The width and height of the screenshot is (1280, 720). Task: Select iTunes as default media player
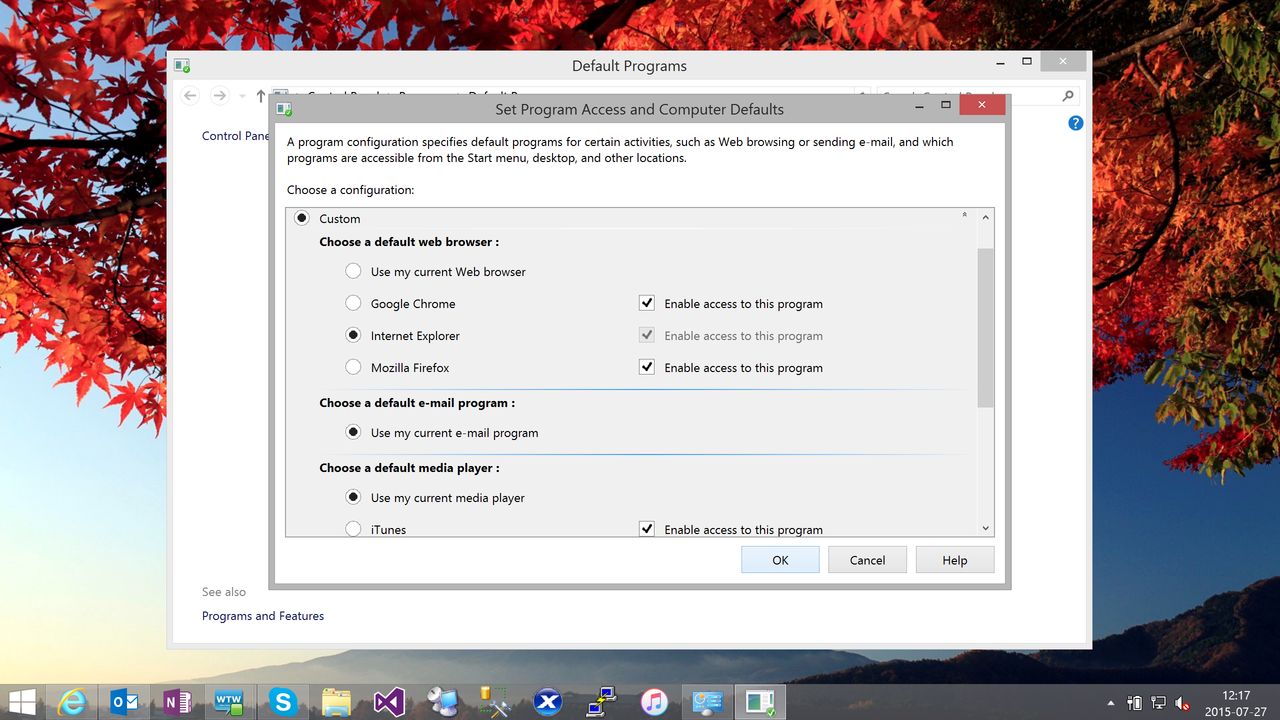click(x=353, y=529)
